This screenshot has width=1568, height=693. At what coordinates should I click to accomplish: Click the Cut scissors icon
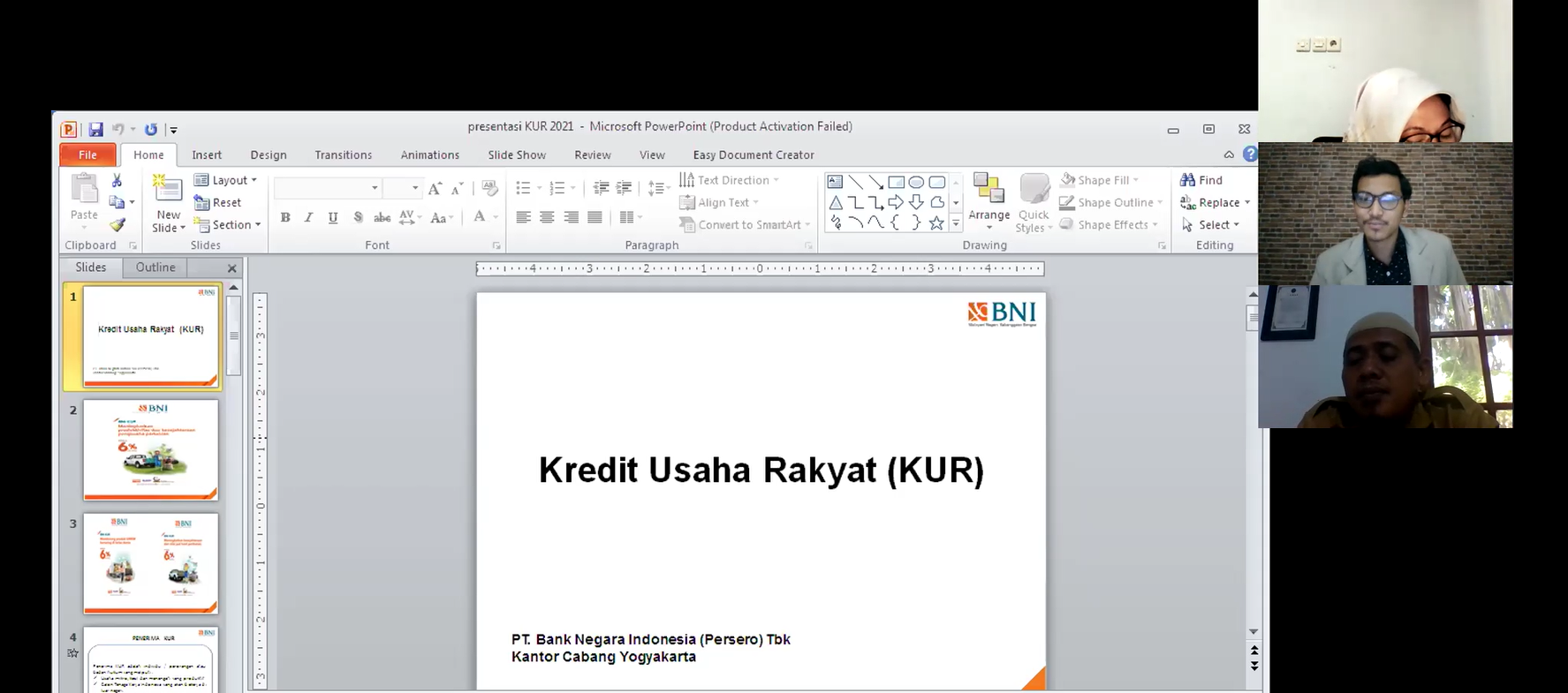coord(117,180)
